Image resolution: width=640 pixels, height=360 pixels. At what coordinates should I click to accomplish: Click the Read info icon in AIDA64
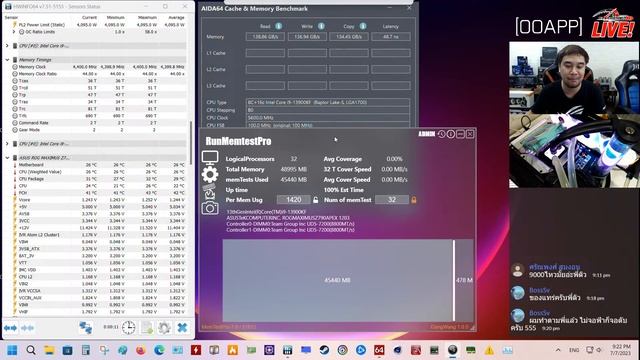278,26
